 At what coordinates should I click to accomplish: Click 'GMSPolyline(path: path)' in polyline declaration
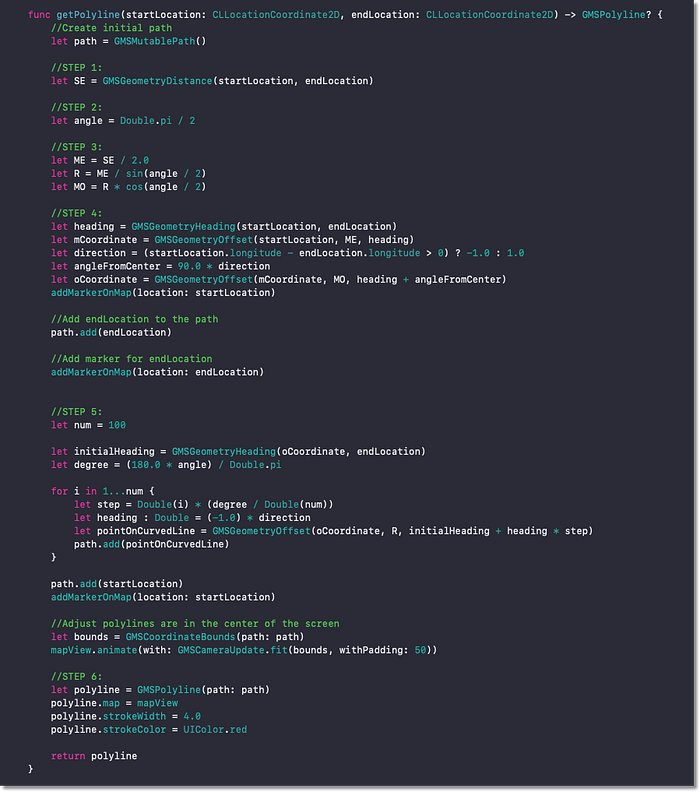point(204,689)
